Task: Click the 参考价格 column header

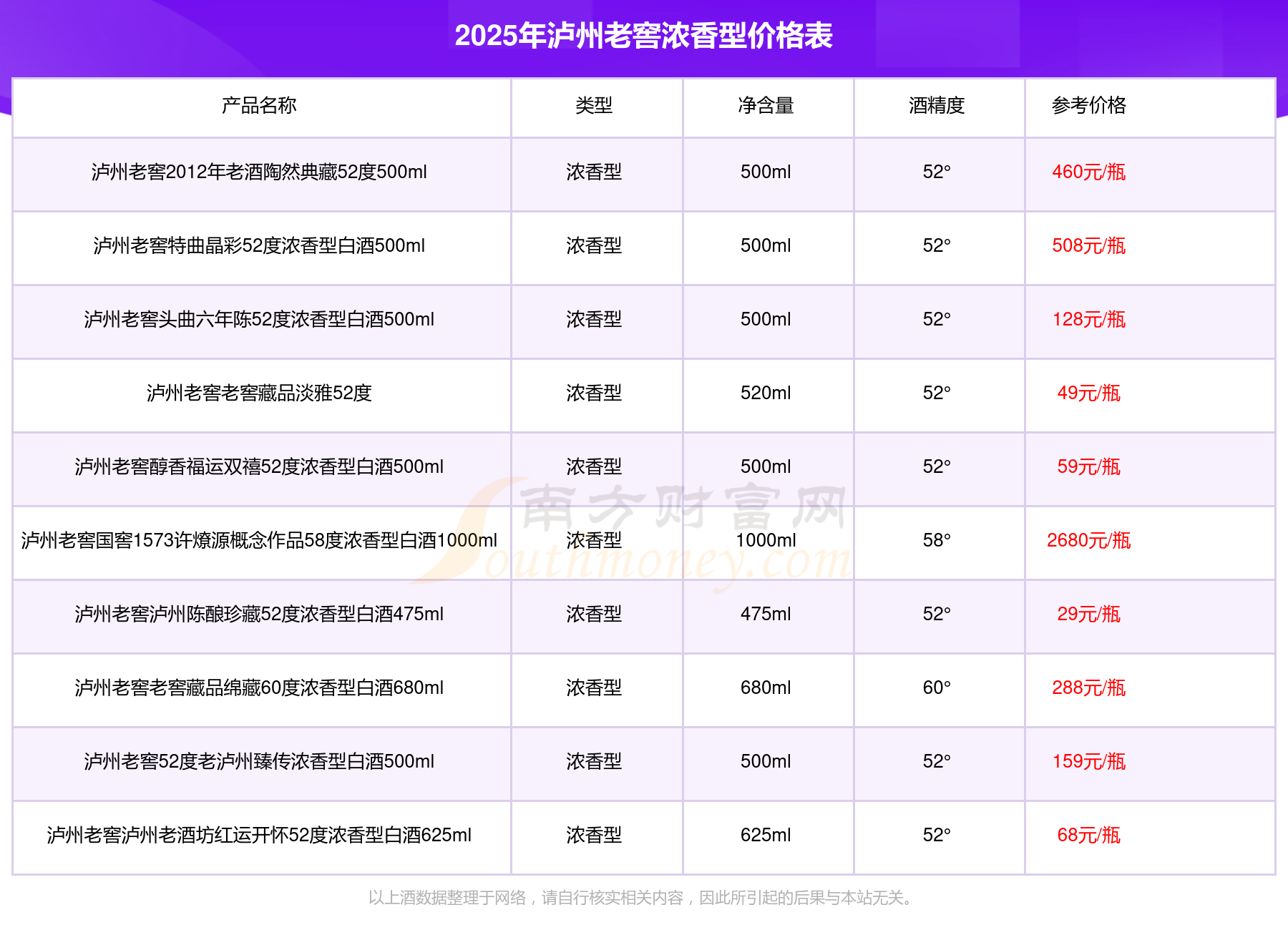Action: click(x=1088, y=106)
